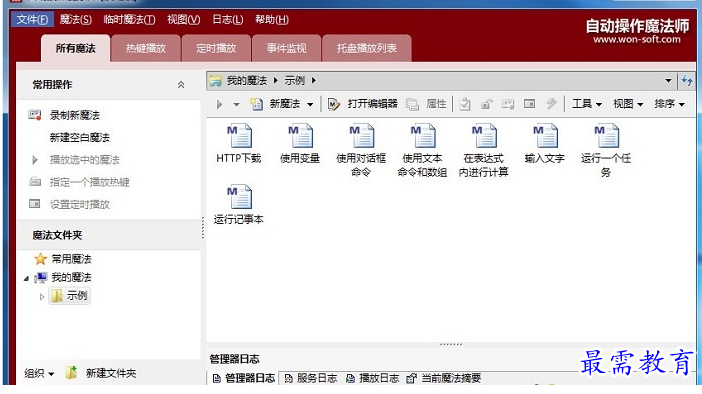This screenshot has height=394, width=702.
Task: Switch to 管理器日志 log tab
Action: click(x=244, y=378)
